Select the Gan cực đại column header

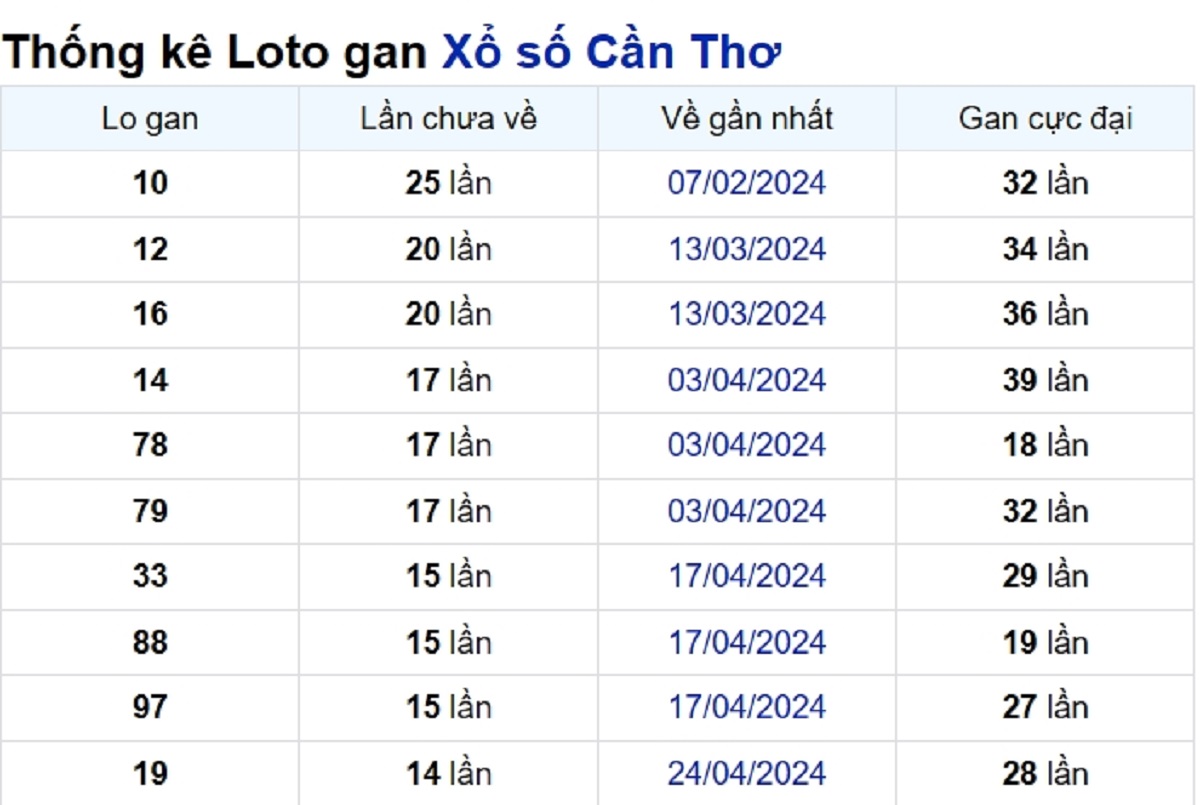click(1046, 118)
